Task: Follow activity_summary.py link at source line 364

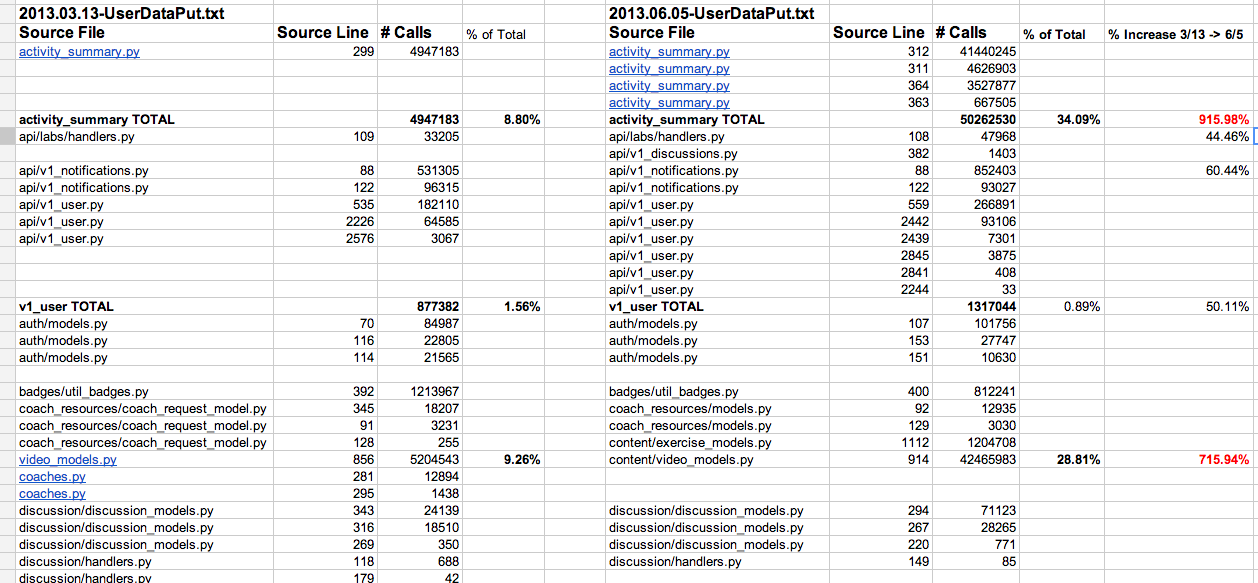Action: pos(669,86)
